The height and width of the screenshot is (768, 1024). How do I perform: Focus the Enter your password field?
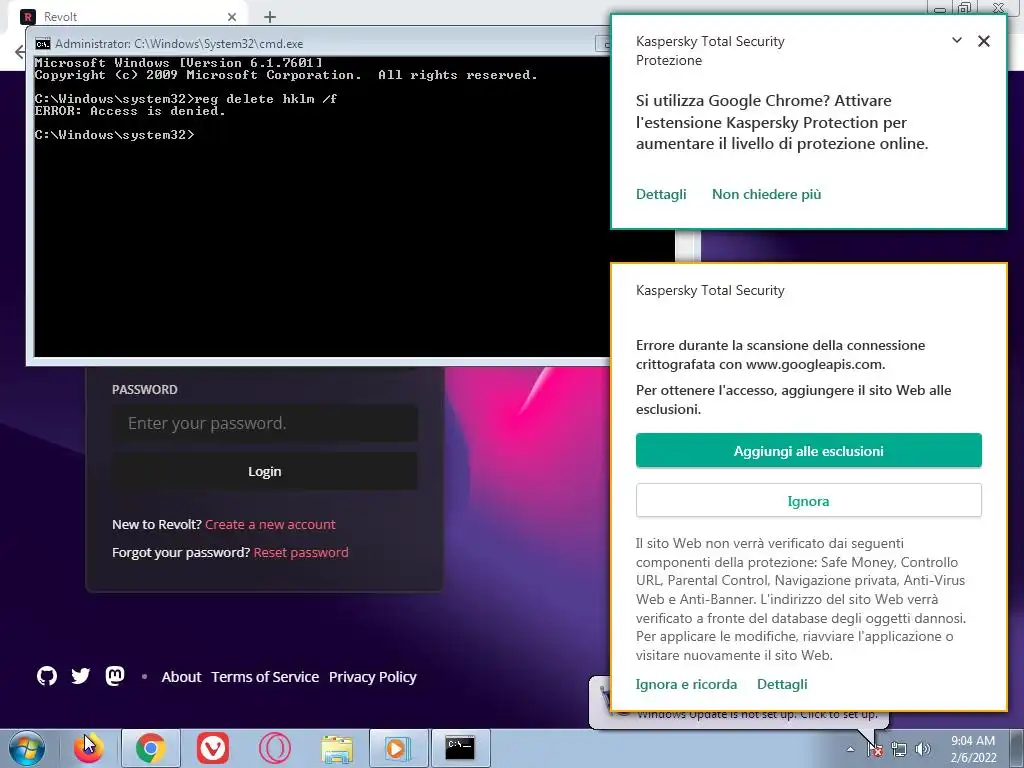(264, 423)
